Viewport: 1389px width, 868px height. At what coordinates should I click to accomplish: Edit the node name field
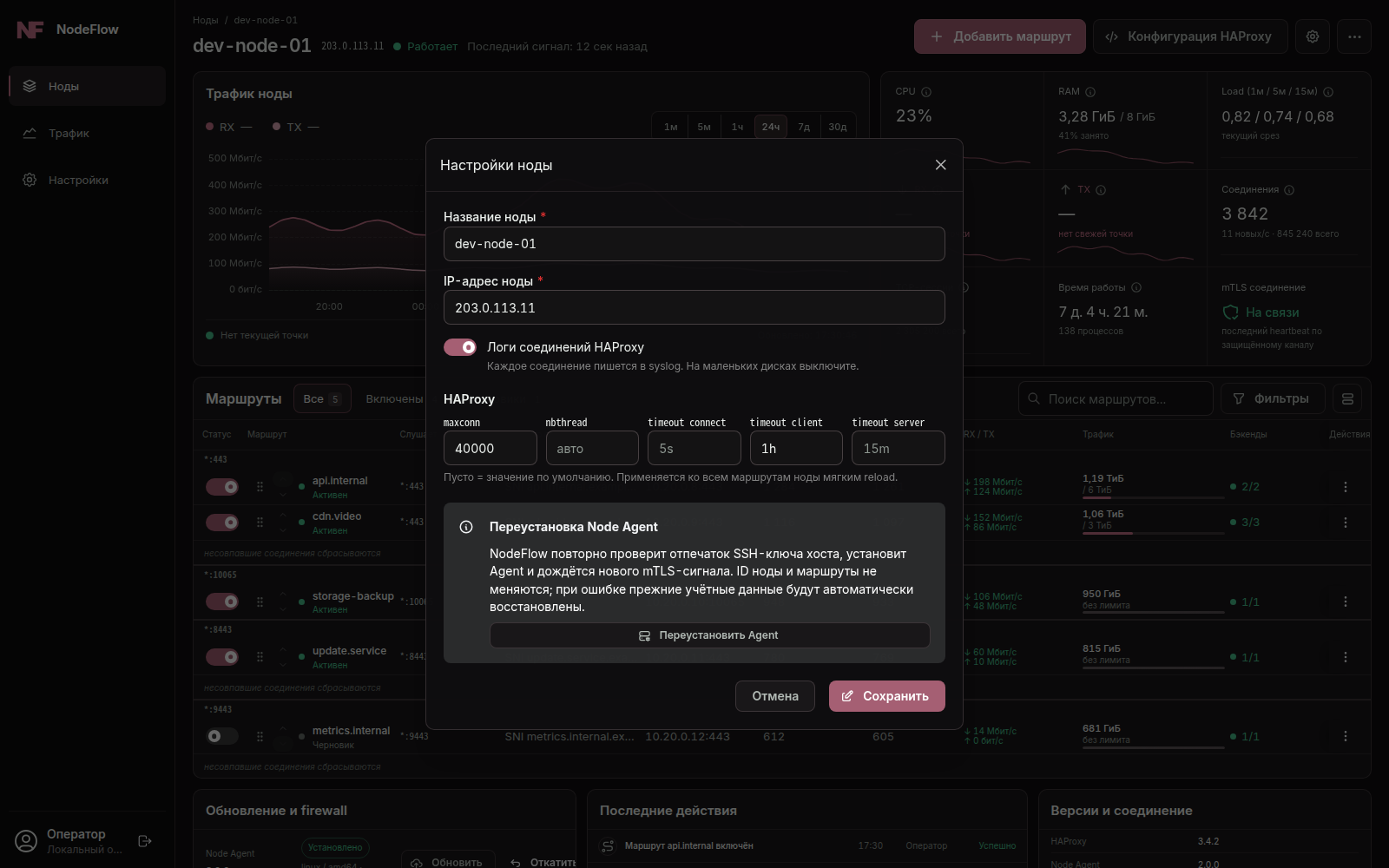coord(694,244)
